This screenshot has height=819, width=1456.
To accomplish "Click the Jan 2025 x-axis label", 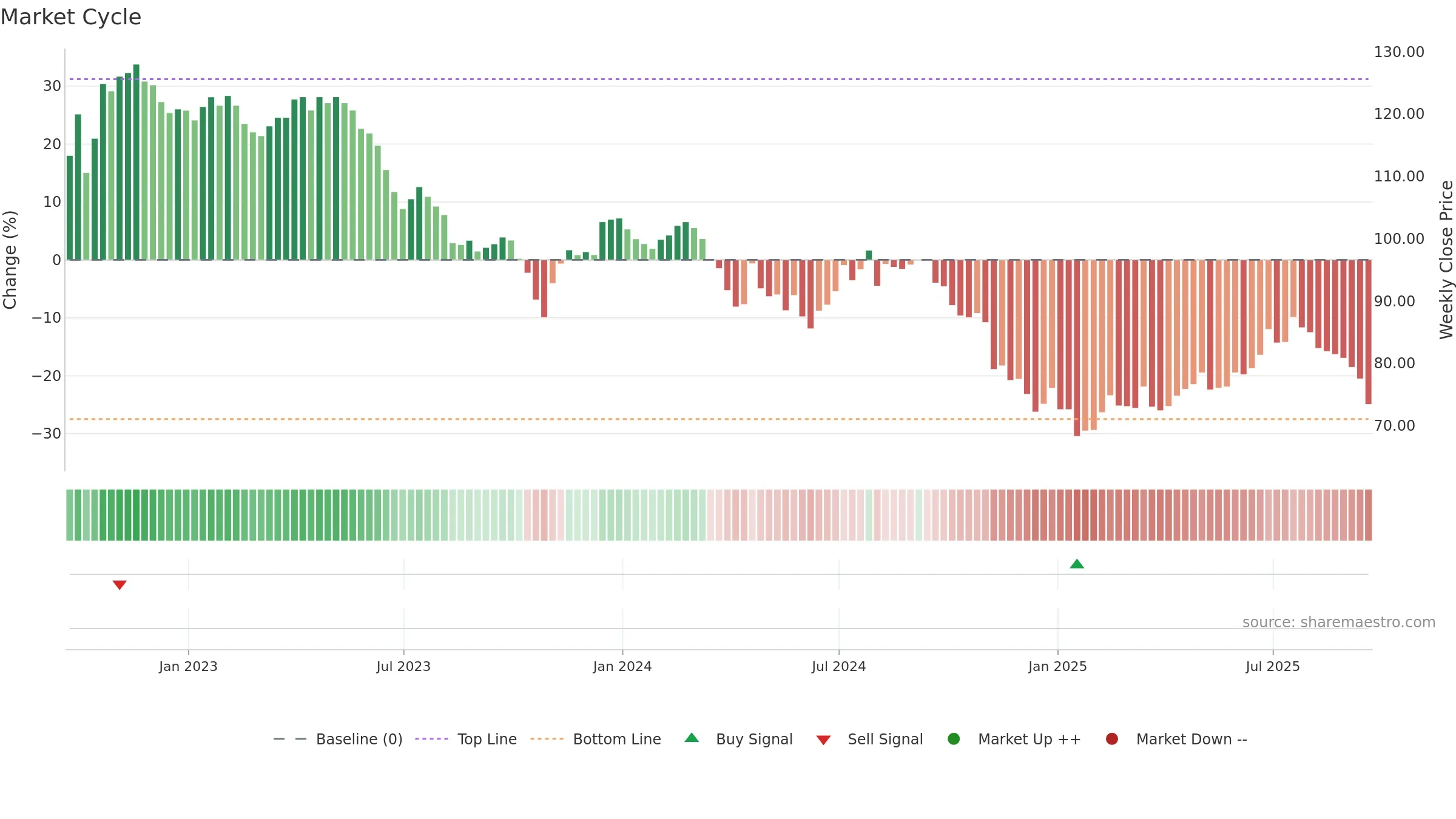I will (x=1057, y=667).
